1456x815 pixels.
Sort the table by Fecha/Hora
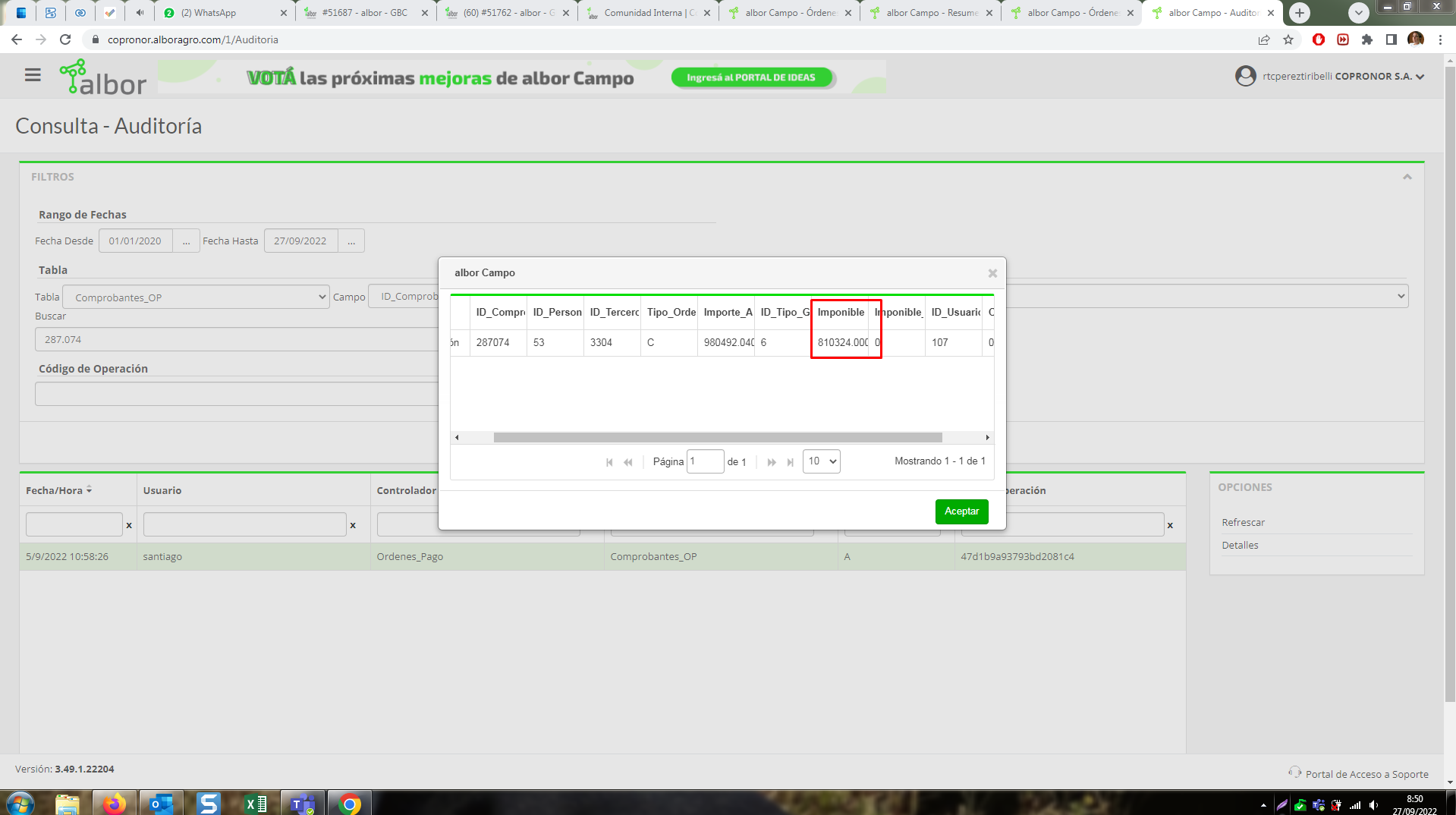pyautogui.click(x=59, y=490)
